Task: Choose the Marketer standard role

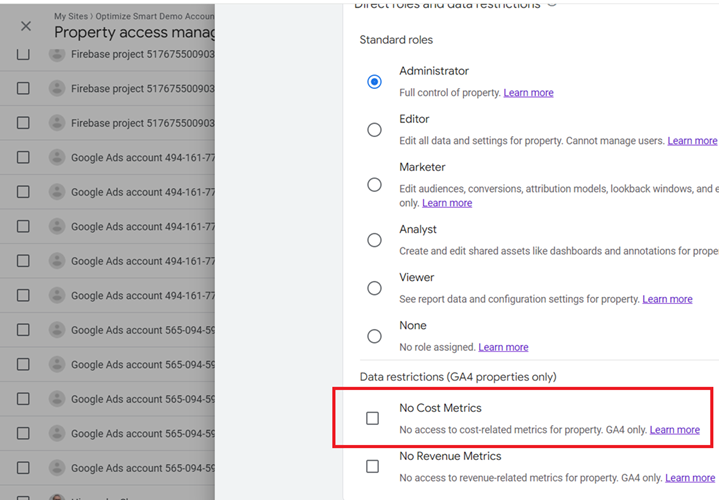Action: tap(374, 185)
